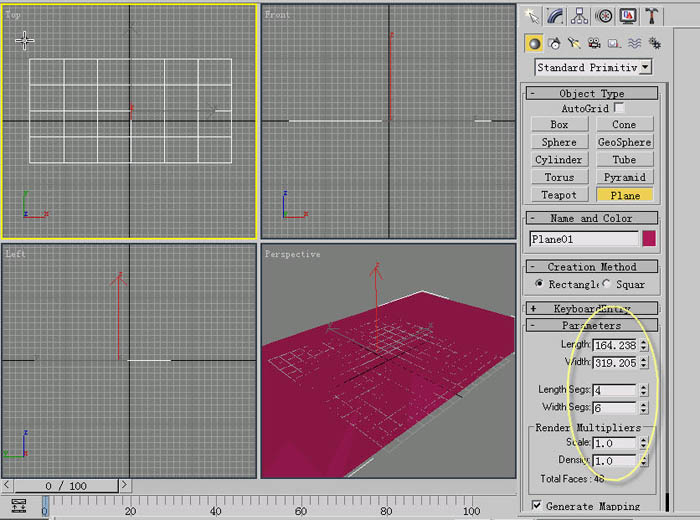700x520 pixels.
Task: Collapse the Parameters rollout
Action: pyautogui.click(x=591, y=325)
